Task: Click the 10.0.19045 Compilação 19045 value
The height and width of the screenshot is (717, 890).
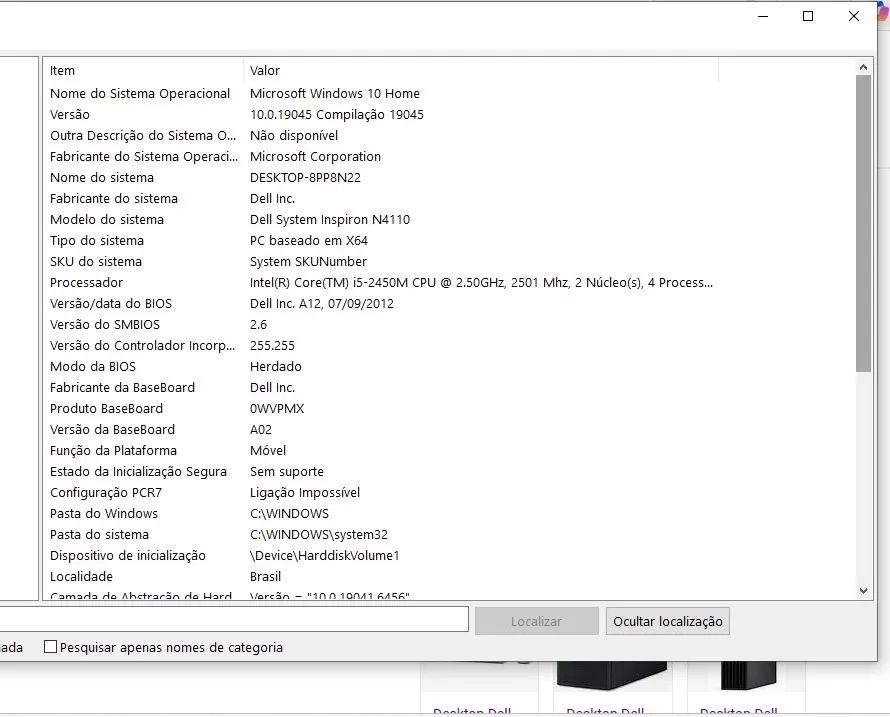Action: (337, 114)
